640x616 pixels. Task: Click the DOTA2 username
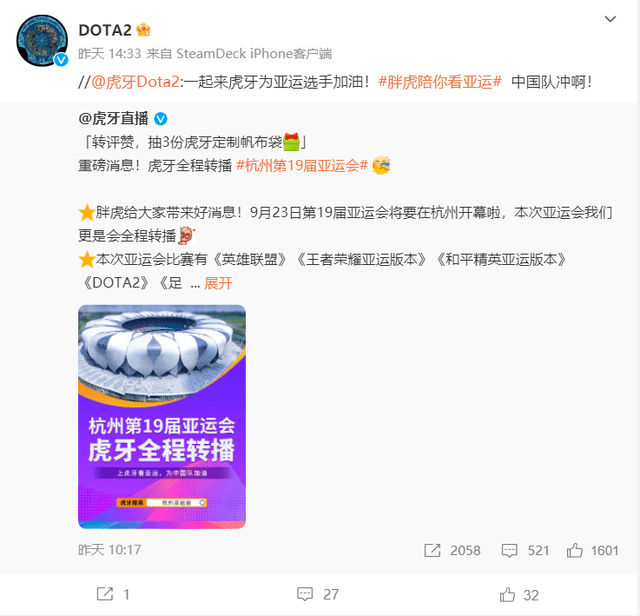coord(105,30)
